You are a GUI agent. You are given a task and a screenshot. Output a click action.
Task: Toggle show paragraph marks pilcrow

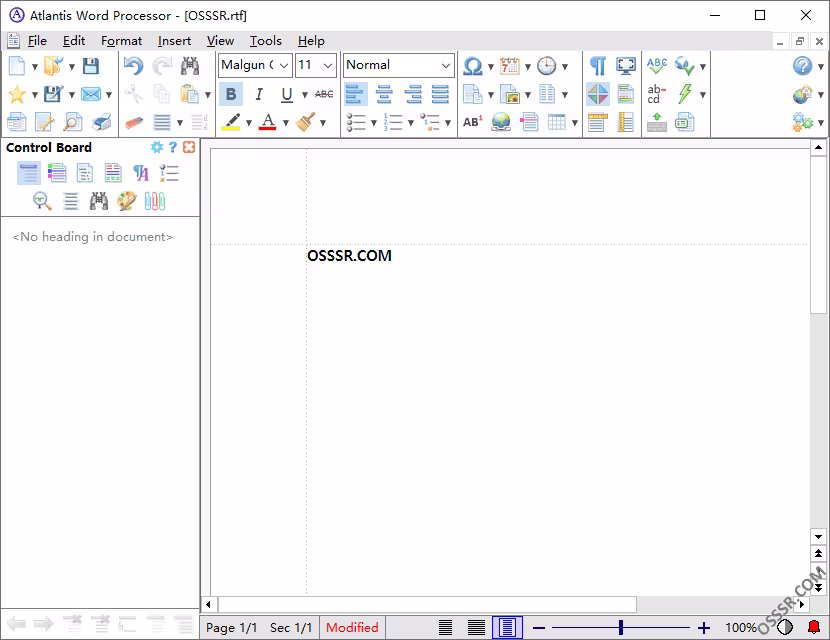pos(598,66)
